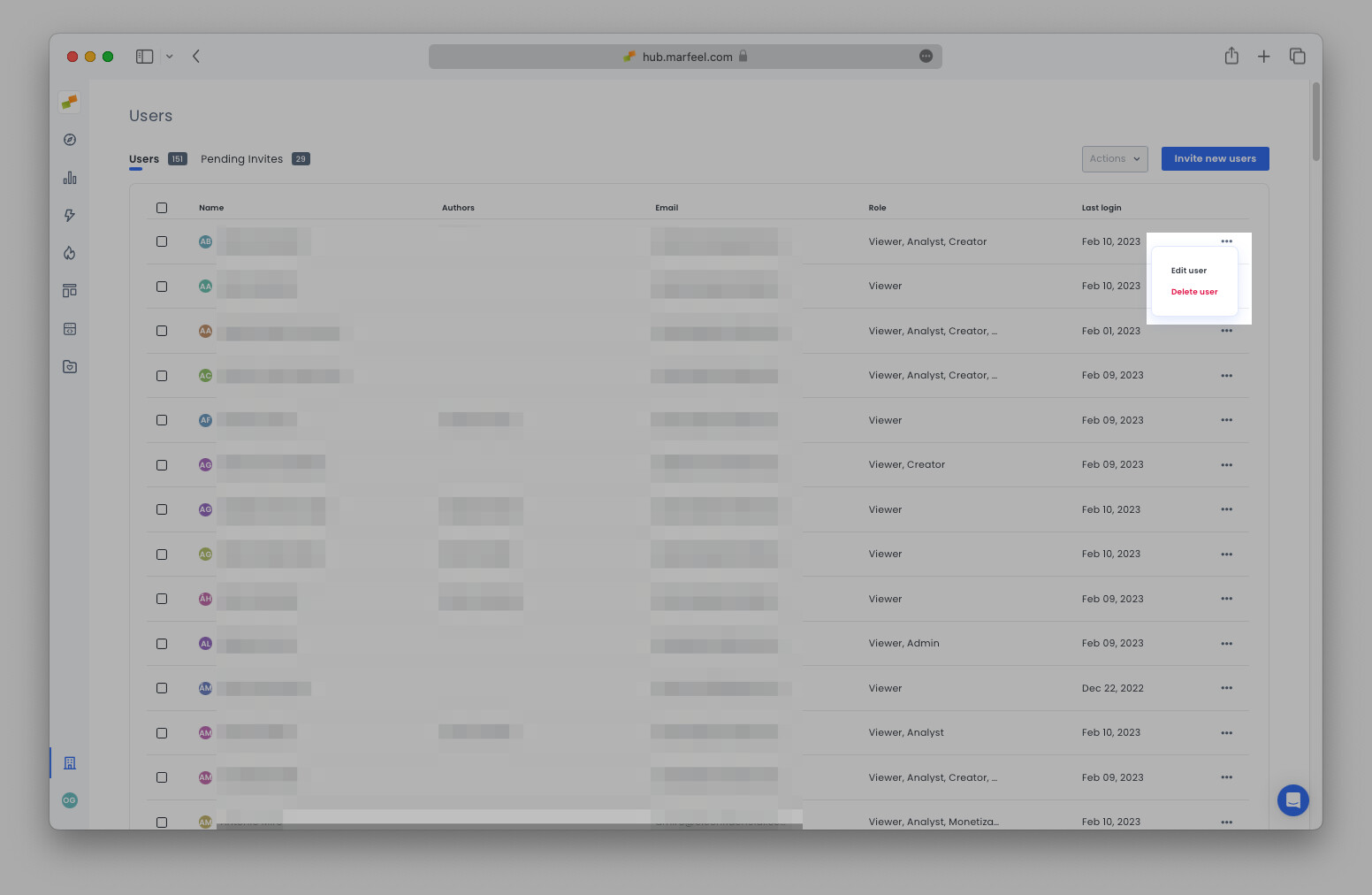
Task: Check the checkbox of the first user row
Action: (162, 241)
